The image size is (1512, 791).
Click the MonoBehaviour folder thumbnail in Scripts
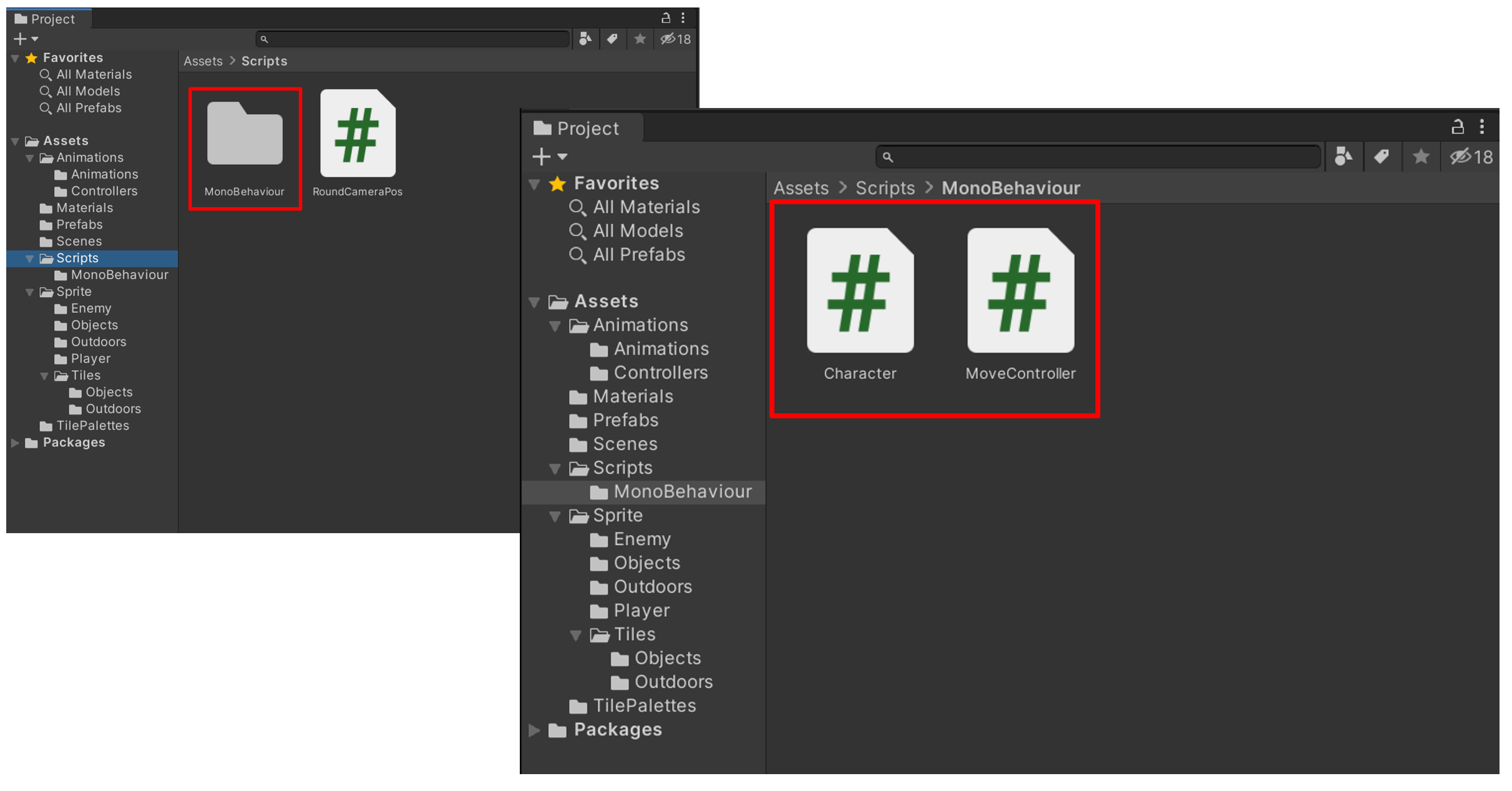[245, 134]
